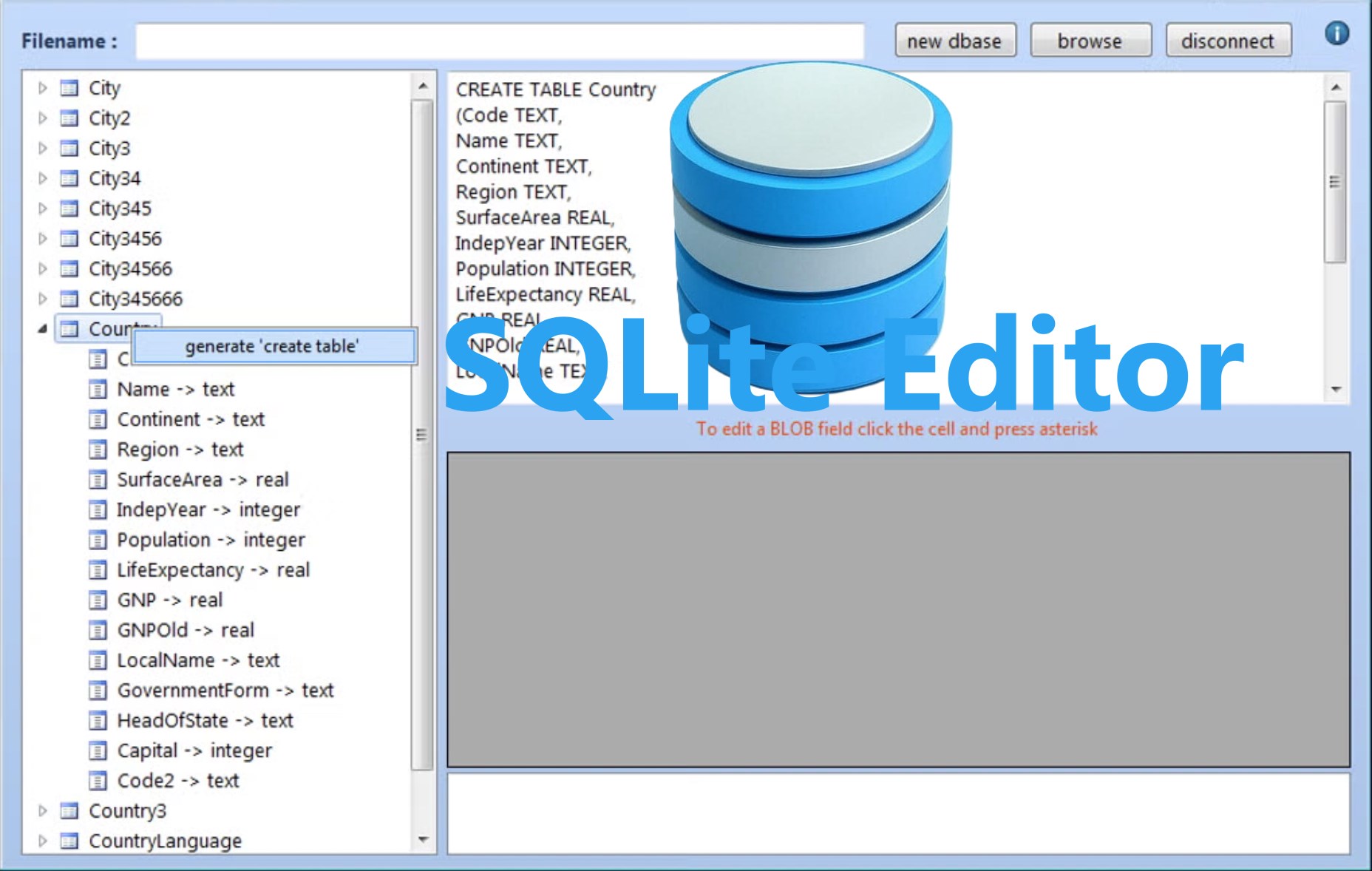This screenshot has width=1372, height=871.
Task: Click the CountryLanguage table icon
Action: [69, 841]
